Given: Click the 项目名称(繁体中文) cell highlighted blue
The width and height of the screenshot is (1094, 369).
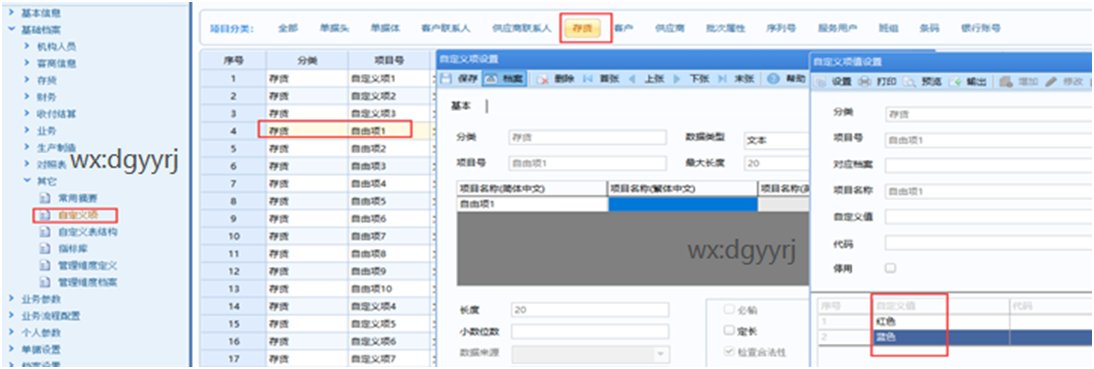Looking at the screenshot, I should [x=682, y=204].
